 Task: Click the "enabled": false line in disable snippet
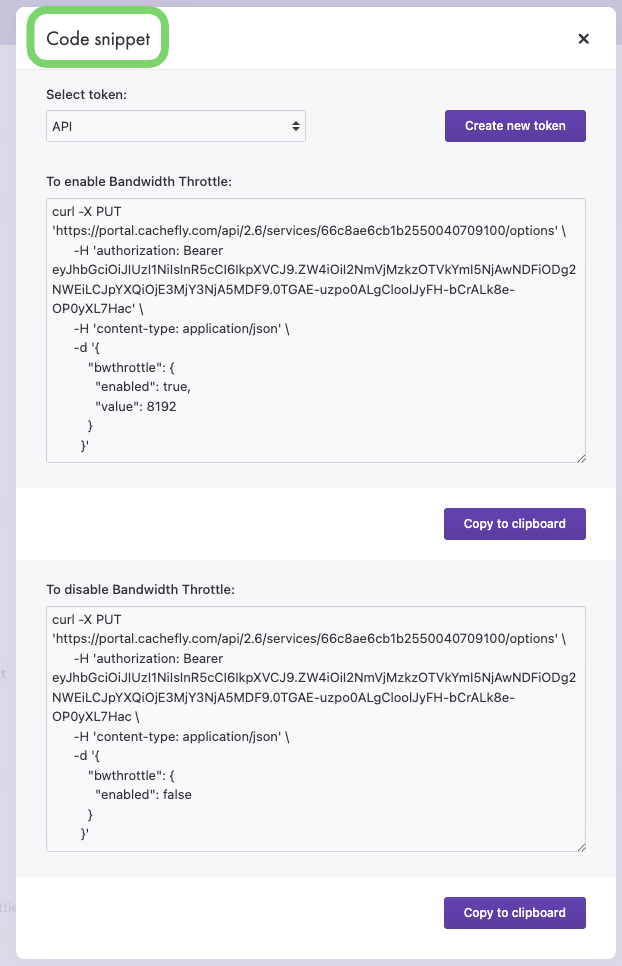[143, 795]
